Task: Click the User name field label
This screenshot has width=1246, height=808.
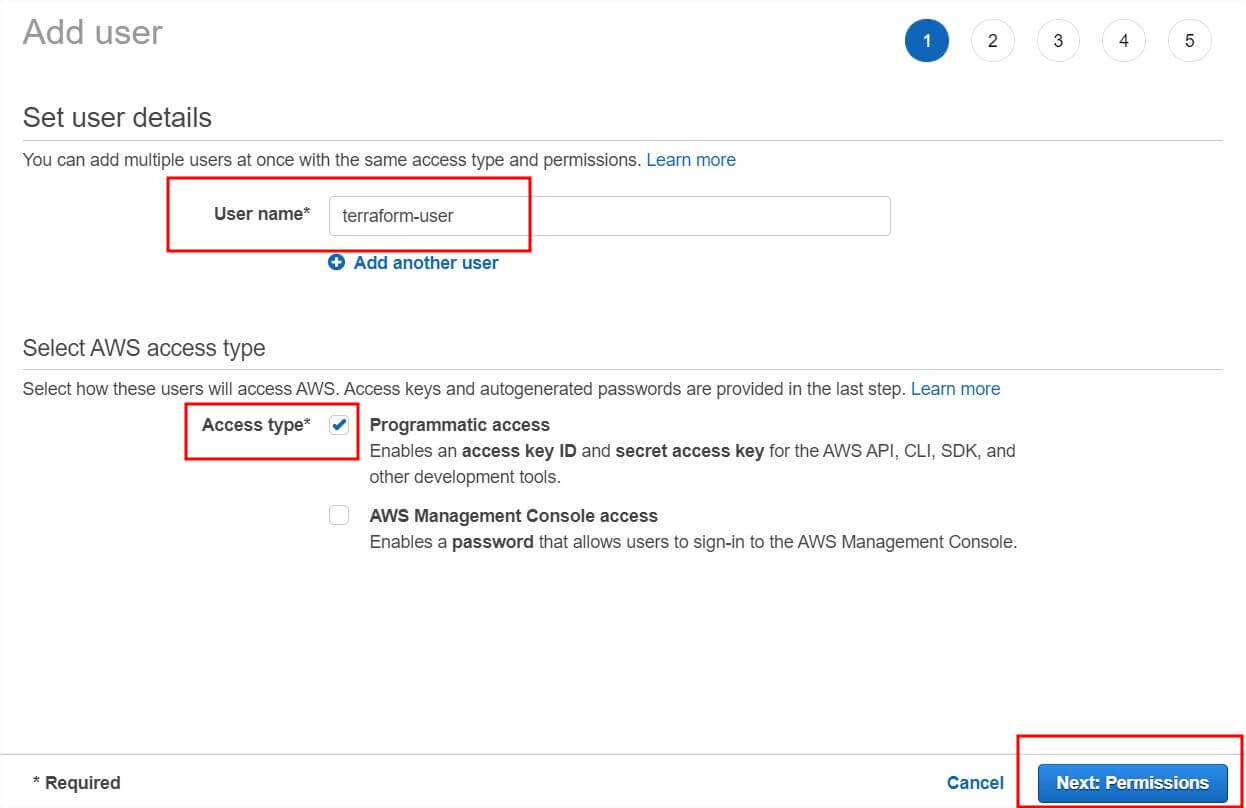Action: (x=261, y=214)
